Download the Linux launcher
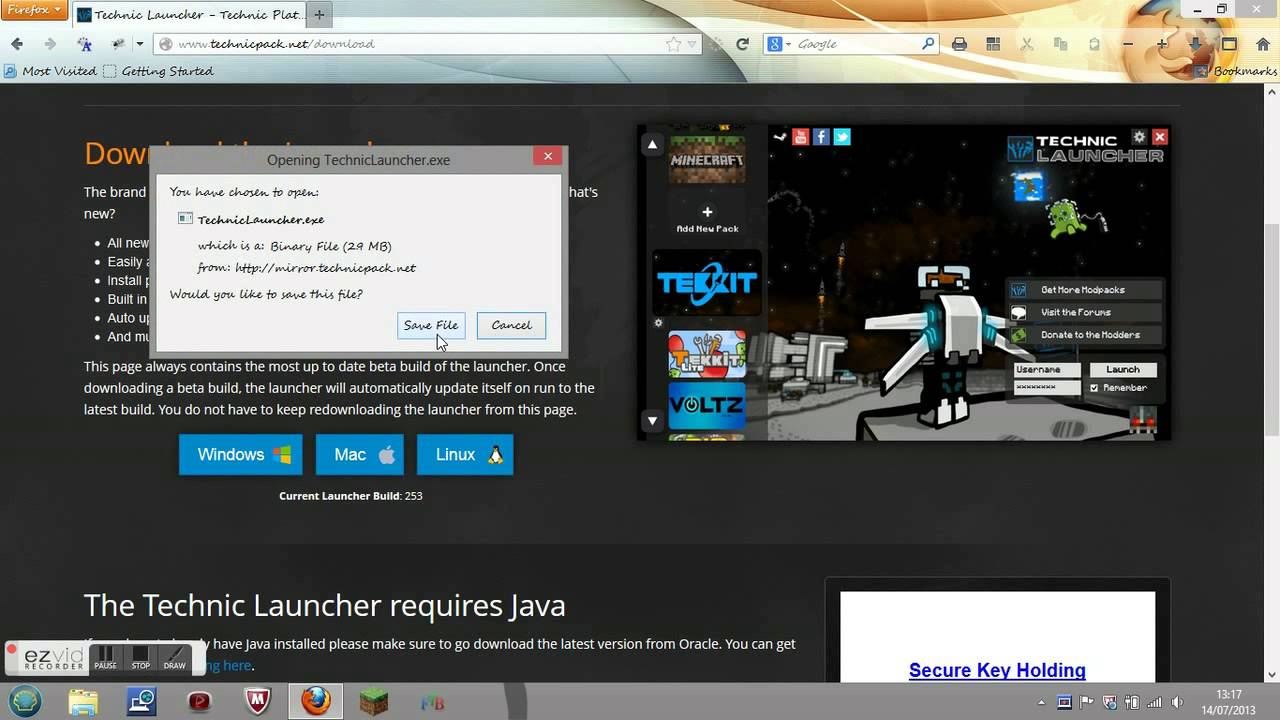This screenshot has width=1280, height=720. (x=465, y=455)
